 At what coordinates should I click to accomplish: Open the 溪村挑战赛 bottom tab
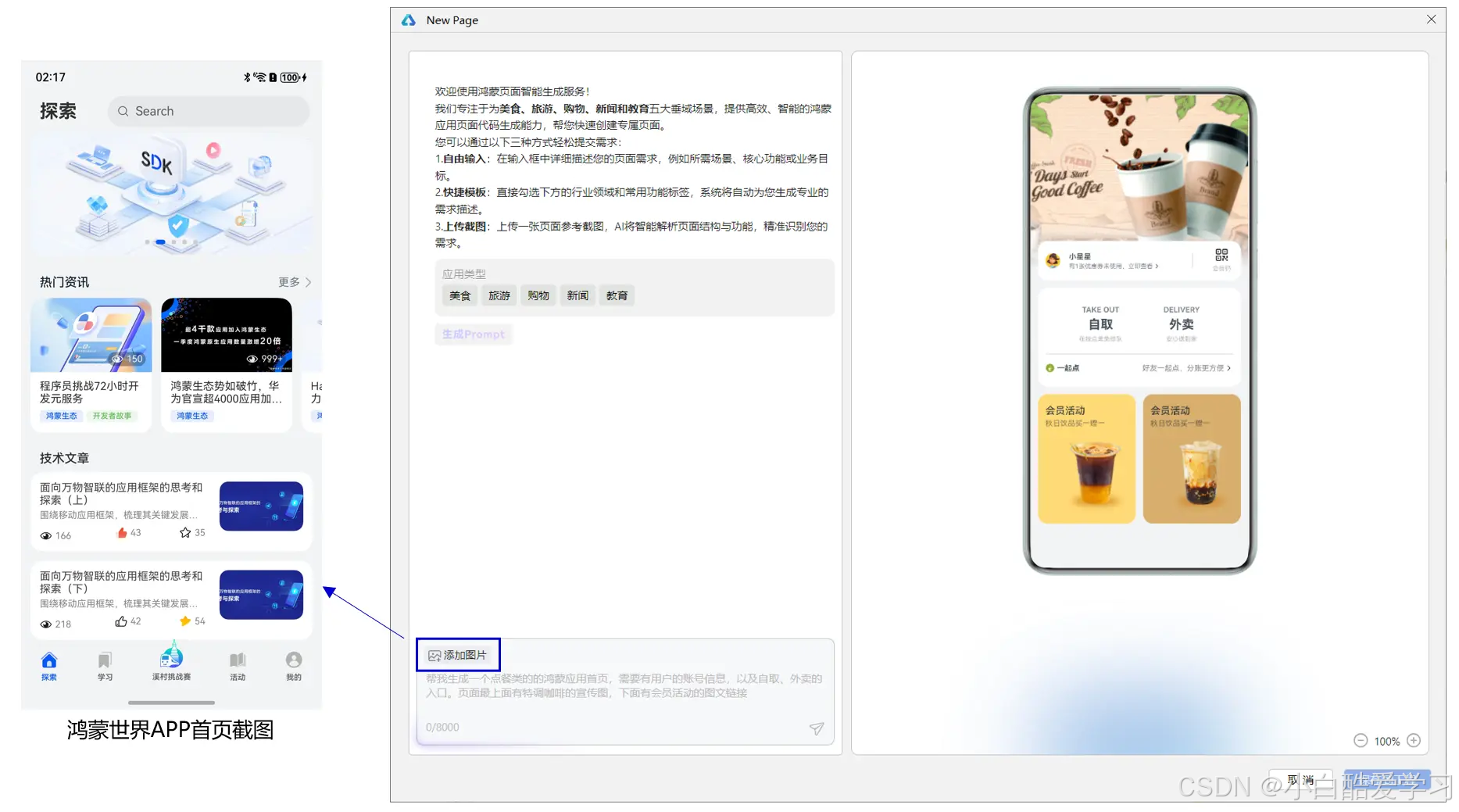(x=171, y=663)
